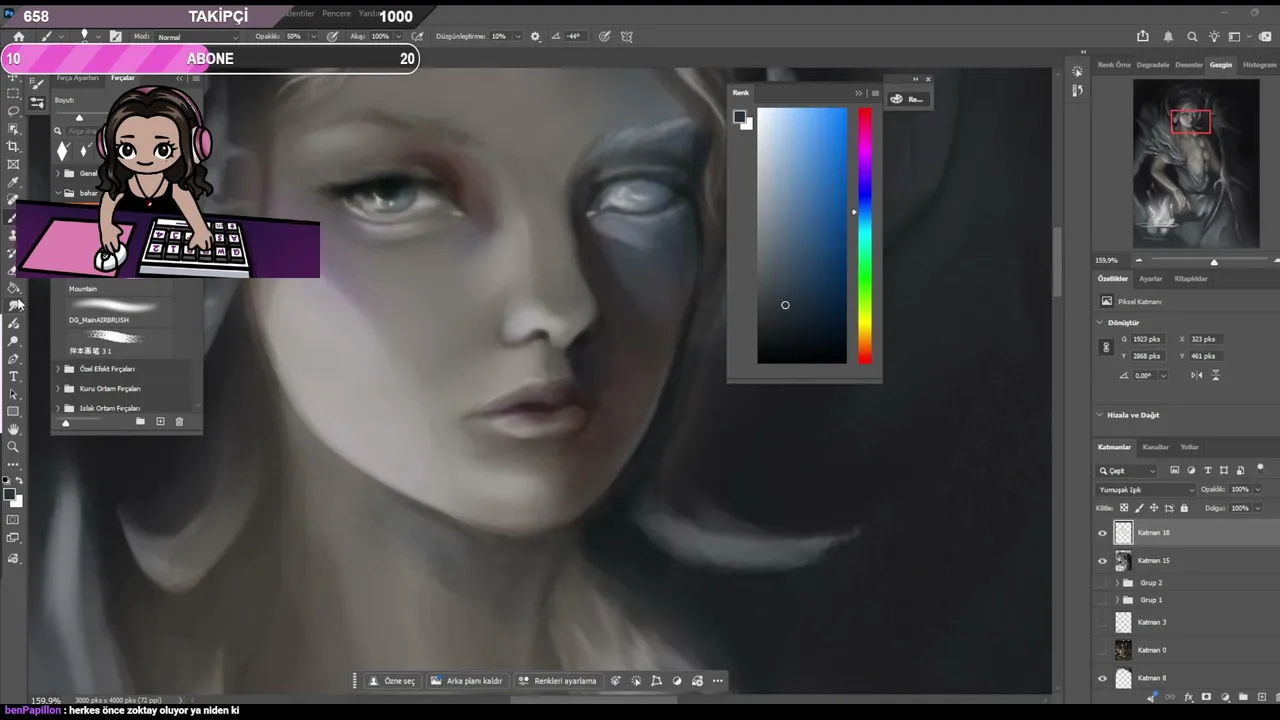Open the blend Mod dropdown set to Normal
The width and height of the screenshot is (1280, 720).
pos(198,37)
